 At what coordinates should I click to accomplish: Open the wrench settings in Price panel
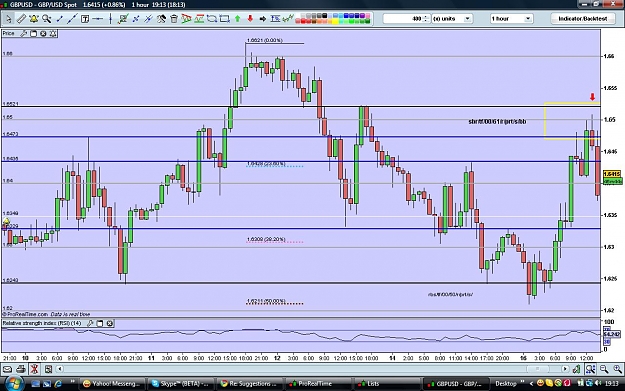(x=24, y=34)
